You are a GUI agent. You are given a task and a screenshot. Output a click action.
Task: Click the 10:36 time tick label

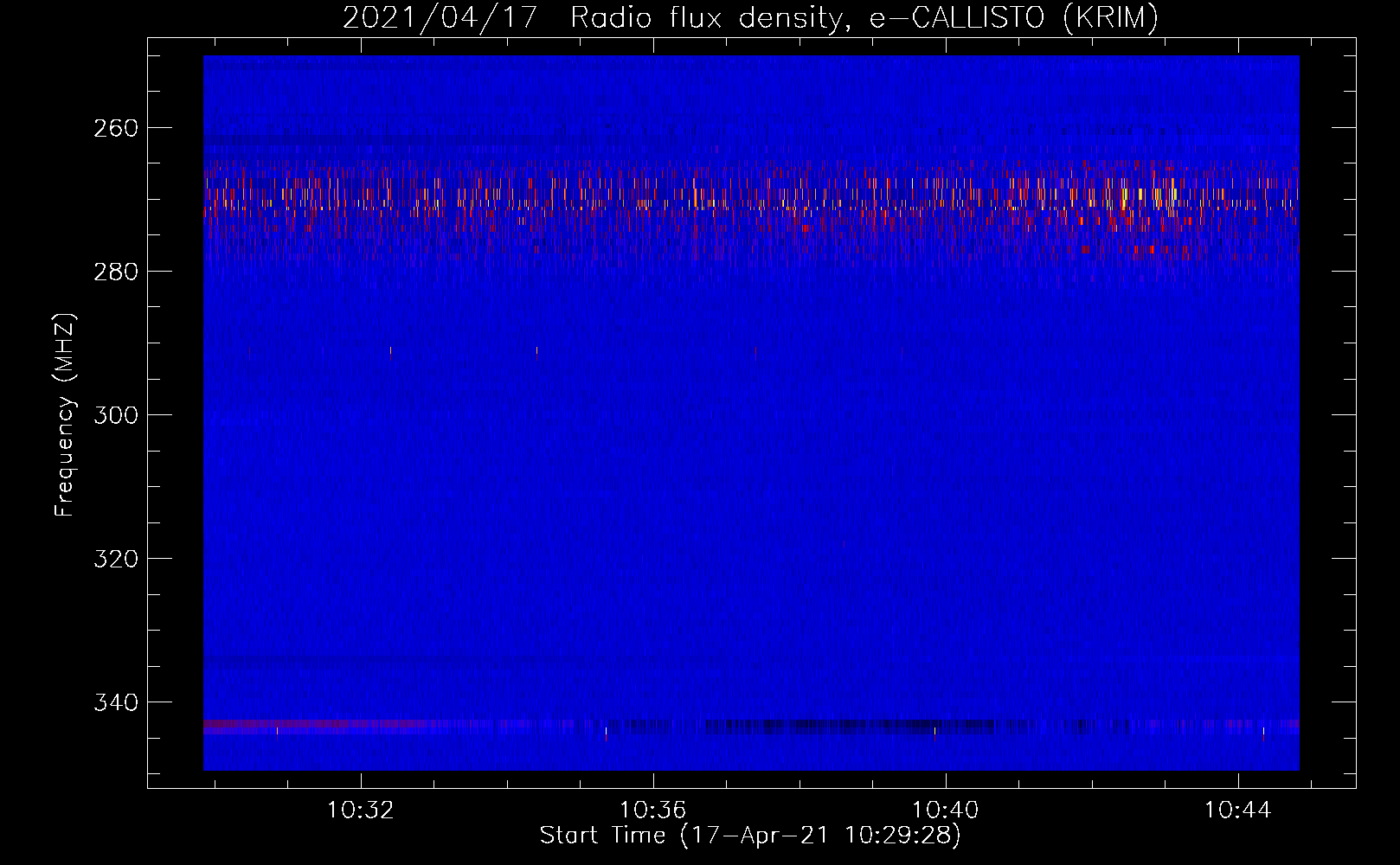[x=653, y=811]
